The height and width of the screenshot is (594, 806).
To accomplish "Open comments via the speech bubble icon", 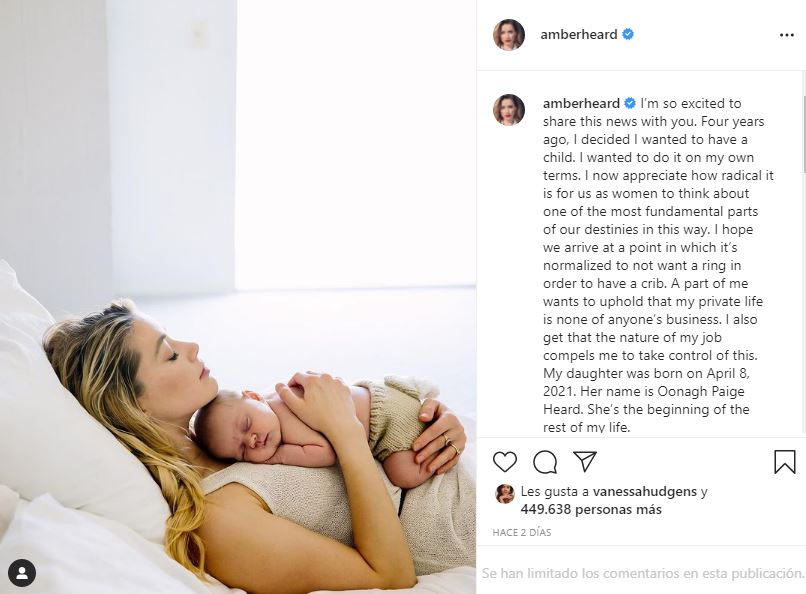I will pyautogui.click(x=545, y=461).
